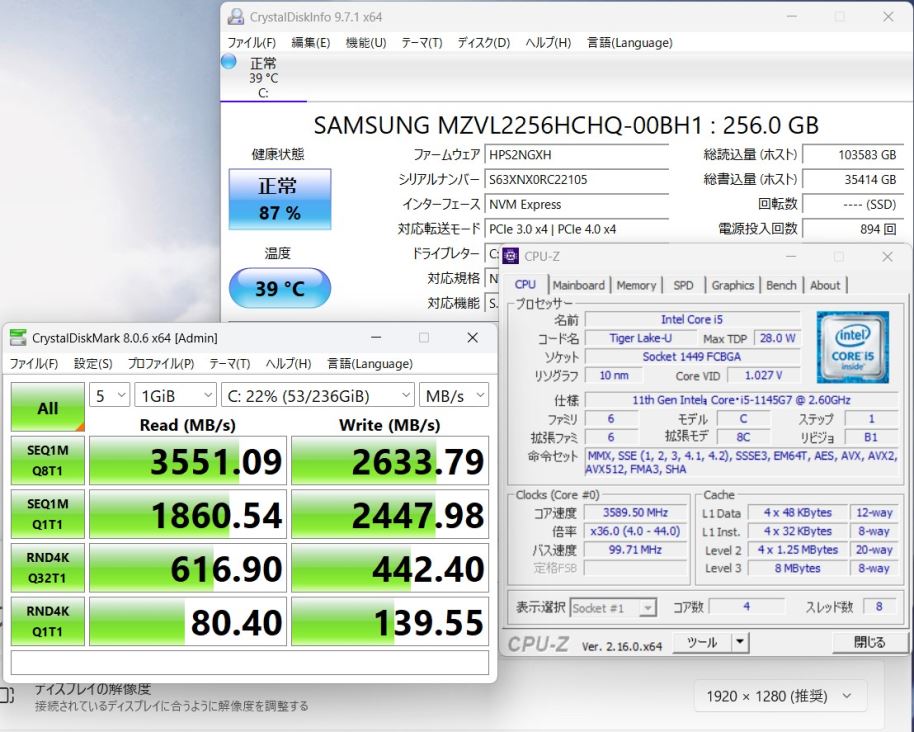The height and width of the screenshot is (732, 914).
Task: Open the drive dropdown showing C: 22%
Action: [x=318, y=396]
